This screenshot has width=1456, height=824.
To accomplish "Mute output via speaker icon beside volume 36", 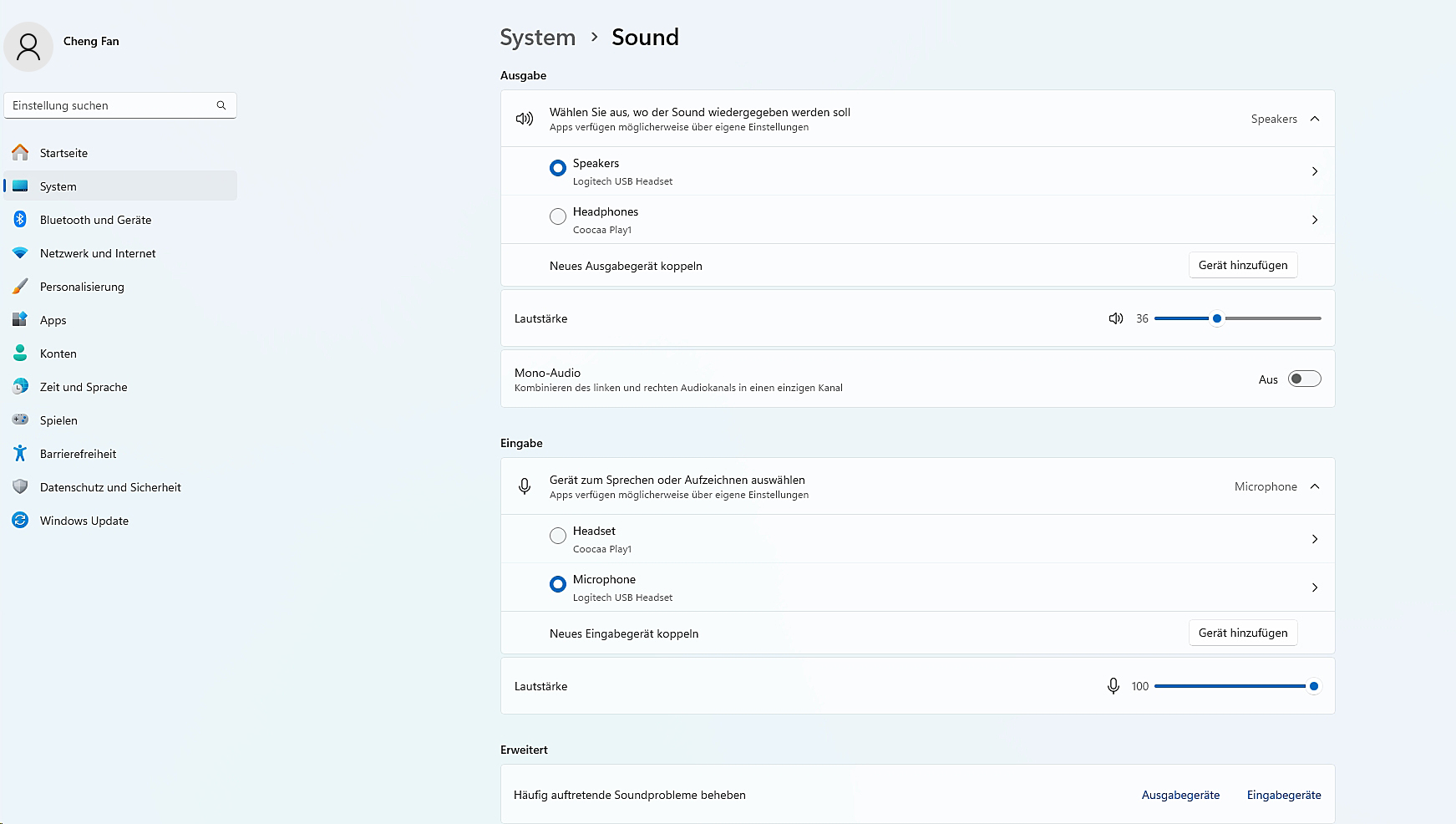I will point(1116,318).
